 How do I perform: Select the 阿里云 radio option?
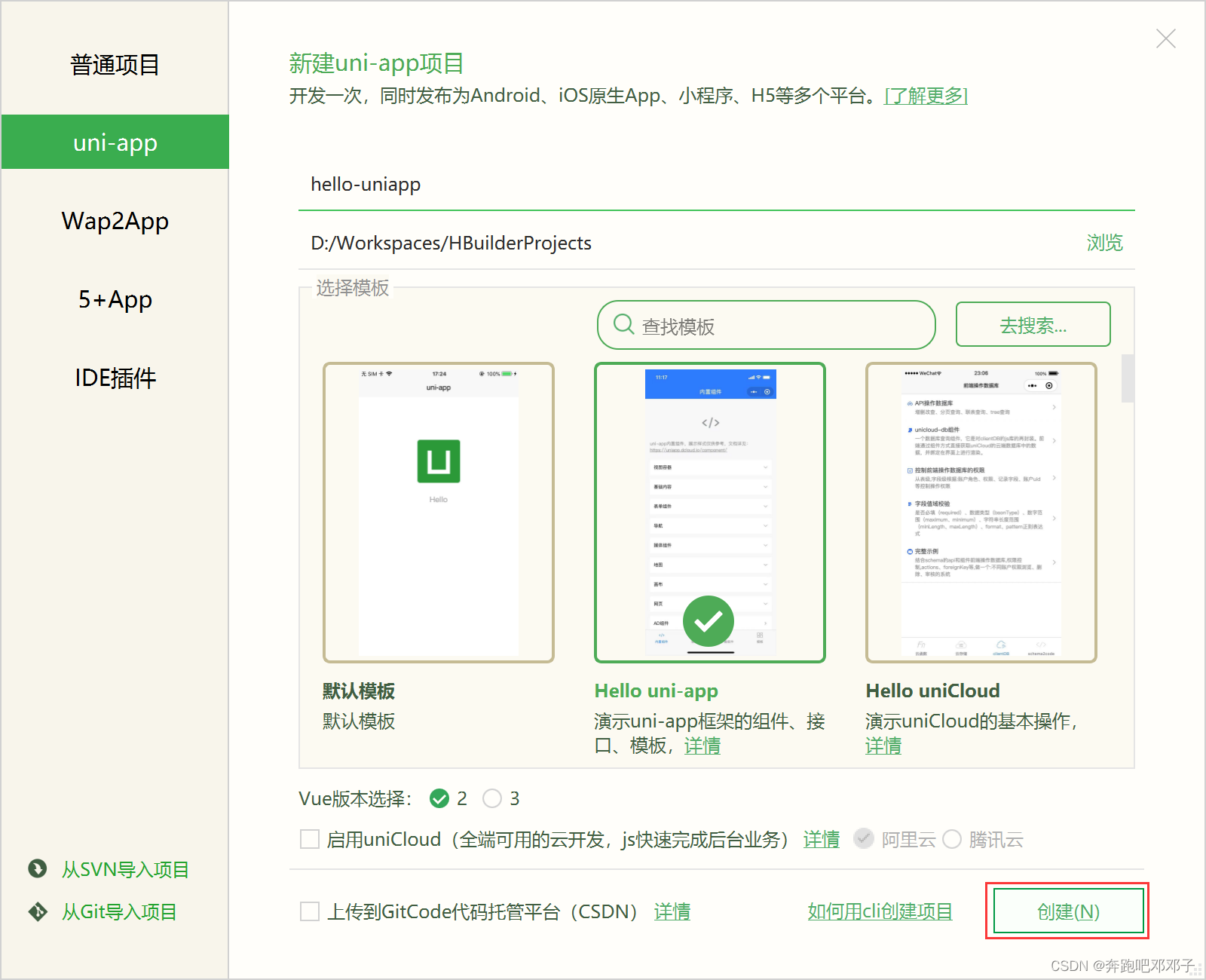(x=864, y=838)
